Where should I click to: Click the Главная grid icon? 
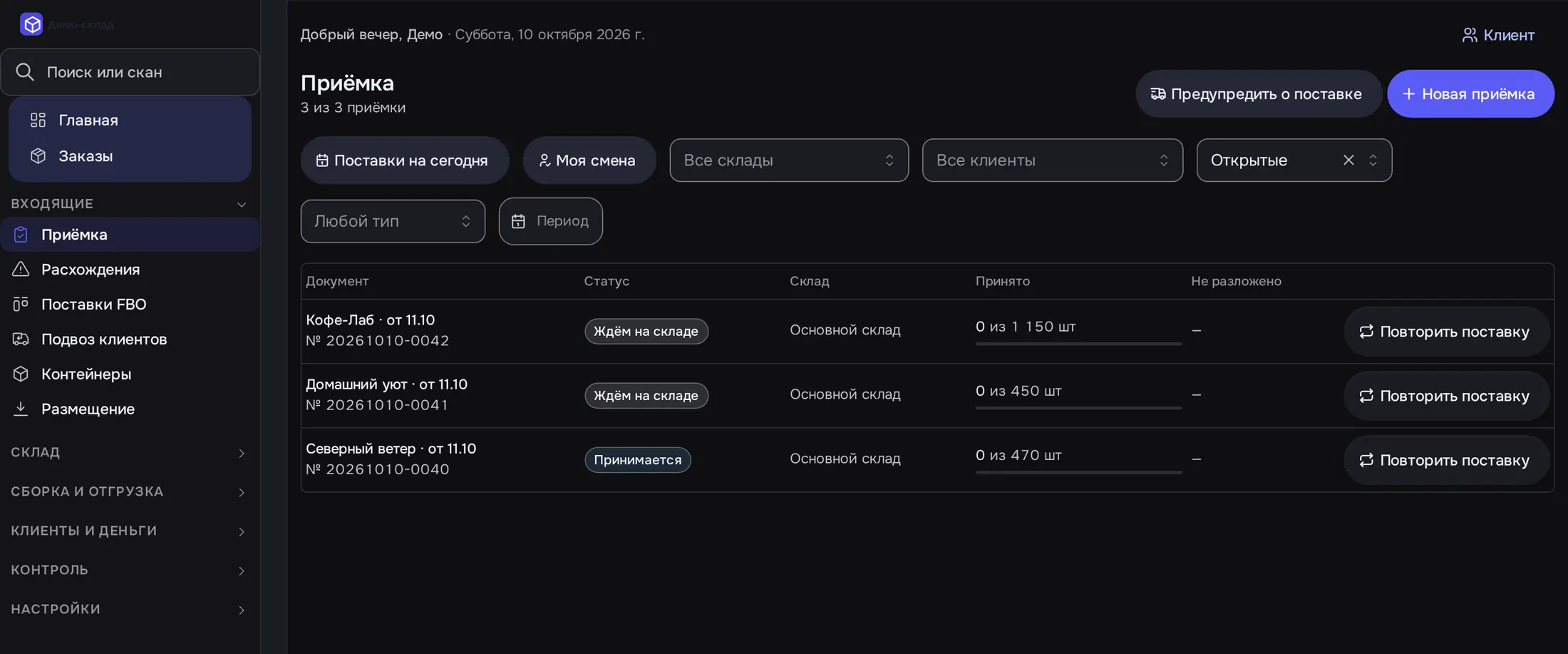point(38,120)
